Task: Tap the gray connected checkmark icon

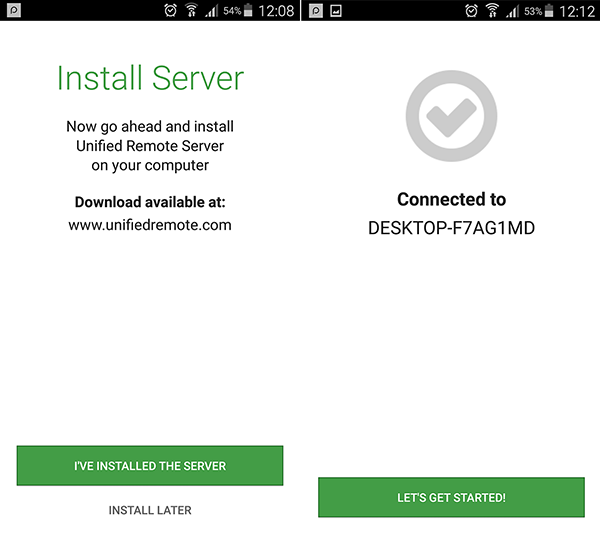Action: point(451,116)
